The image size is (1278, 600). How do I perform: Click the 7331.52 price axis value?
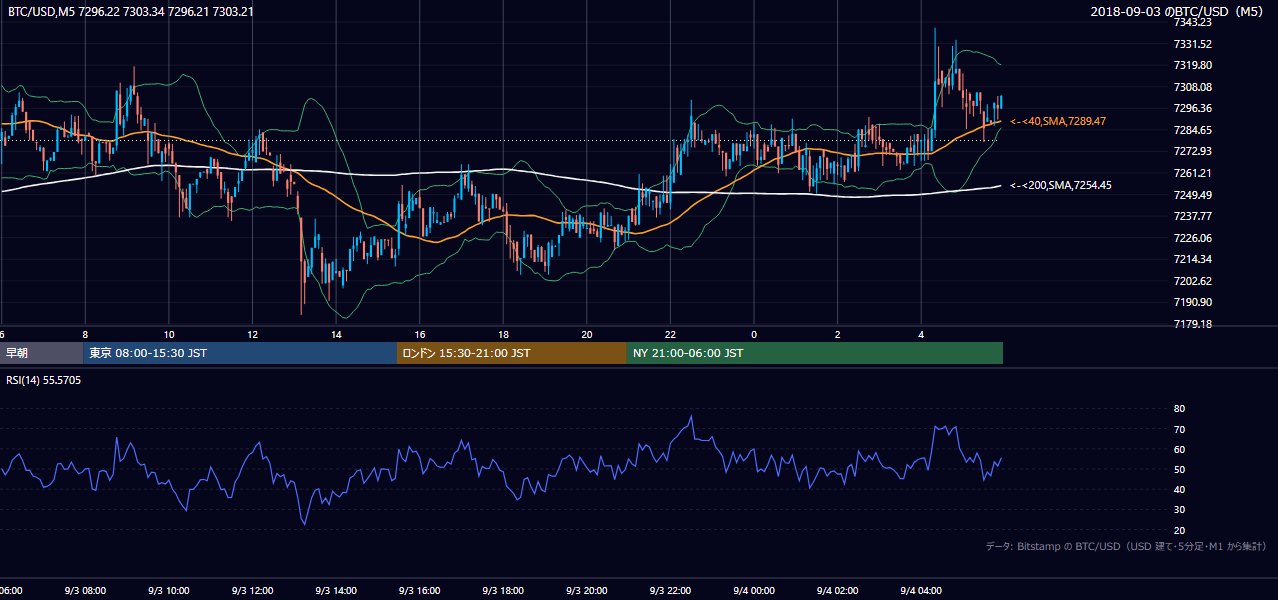click(x=1192, y=44)
